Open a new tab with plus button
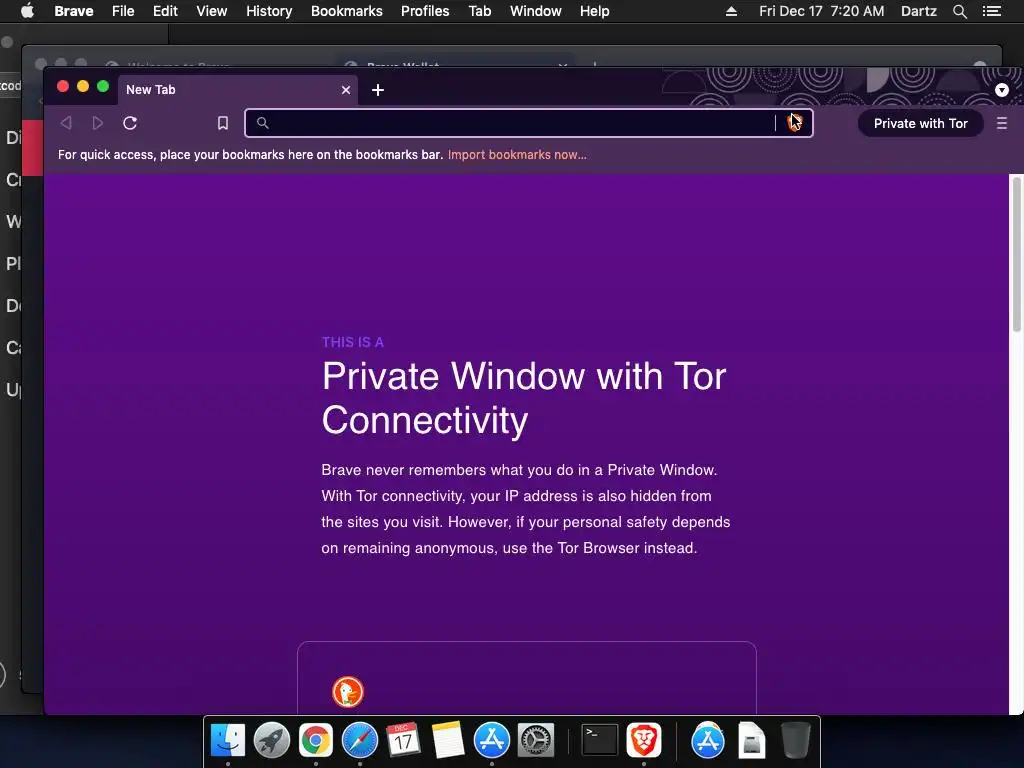Viewport: 1024px width, 768px height. (x=377, y=90)
